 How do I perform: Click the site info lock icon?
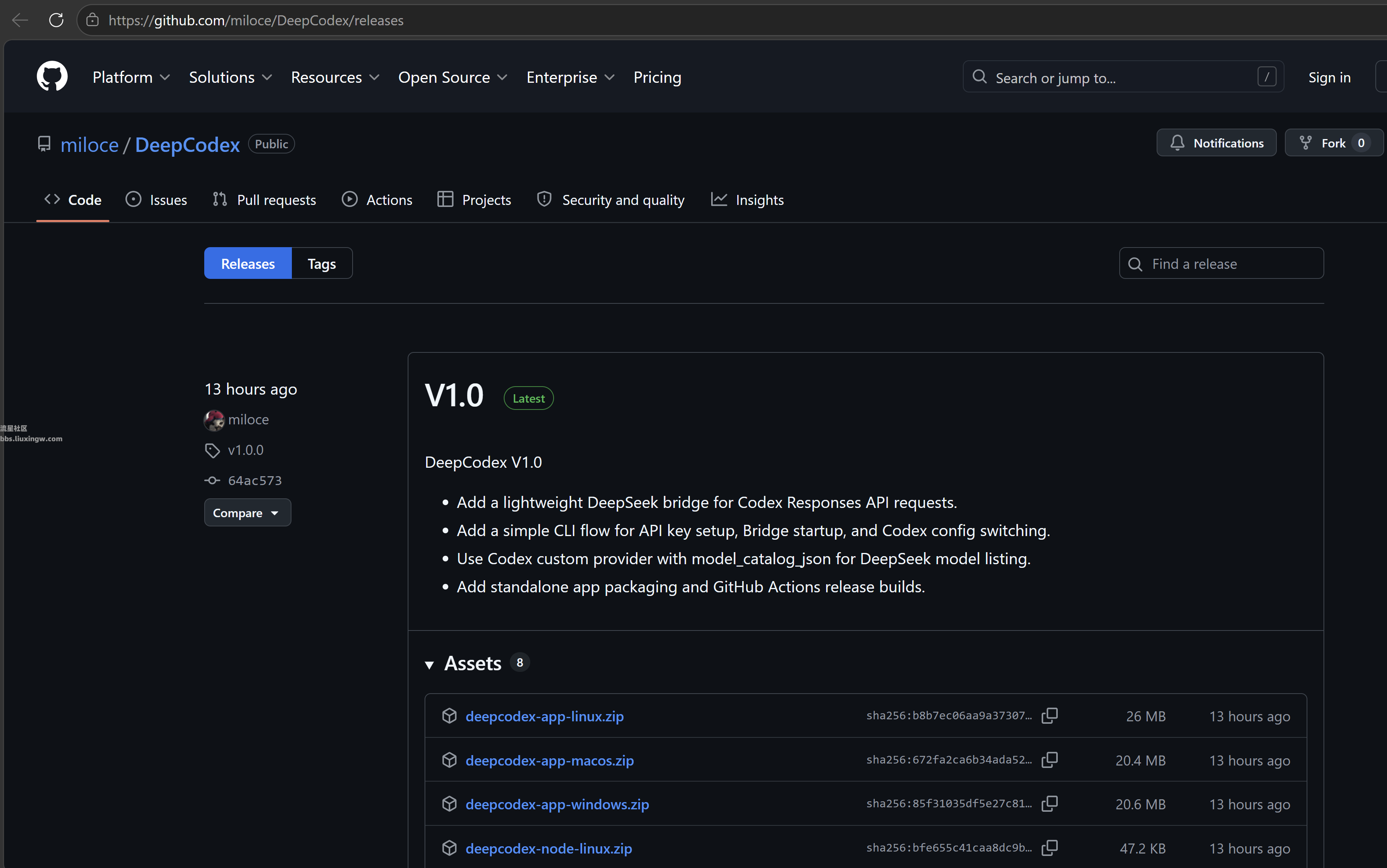coord(92,20)
